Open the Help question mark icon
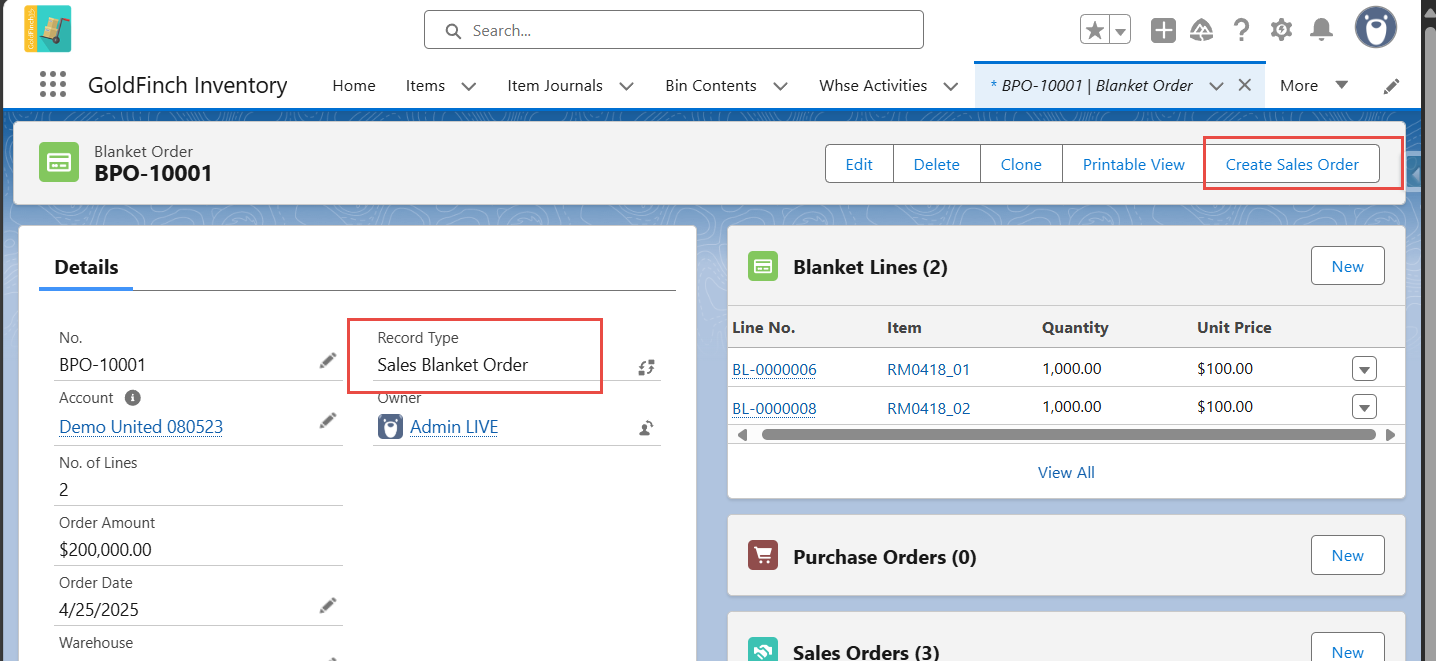This screenshot has width=1436, height=661. click(x=1241, y=30)
